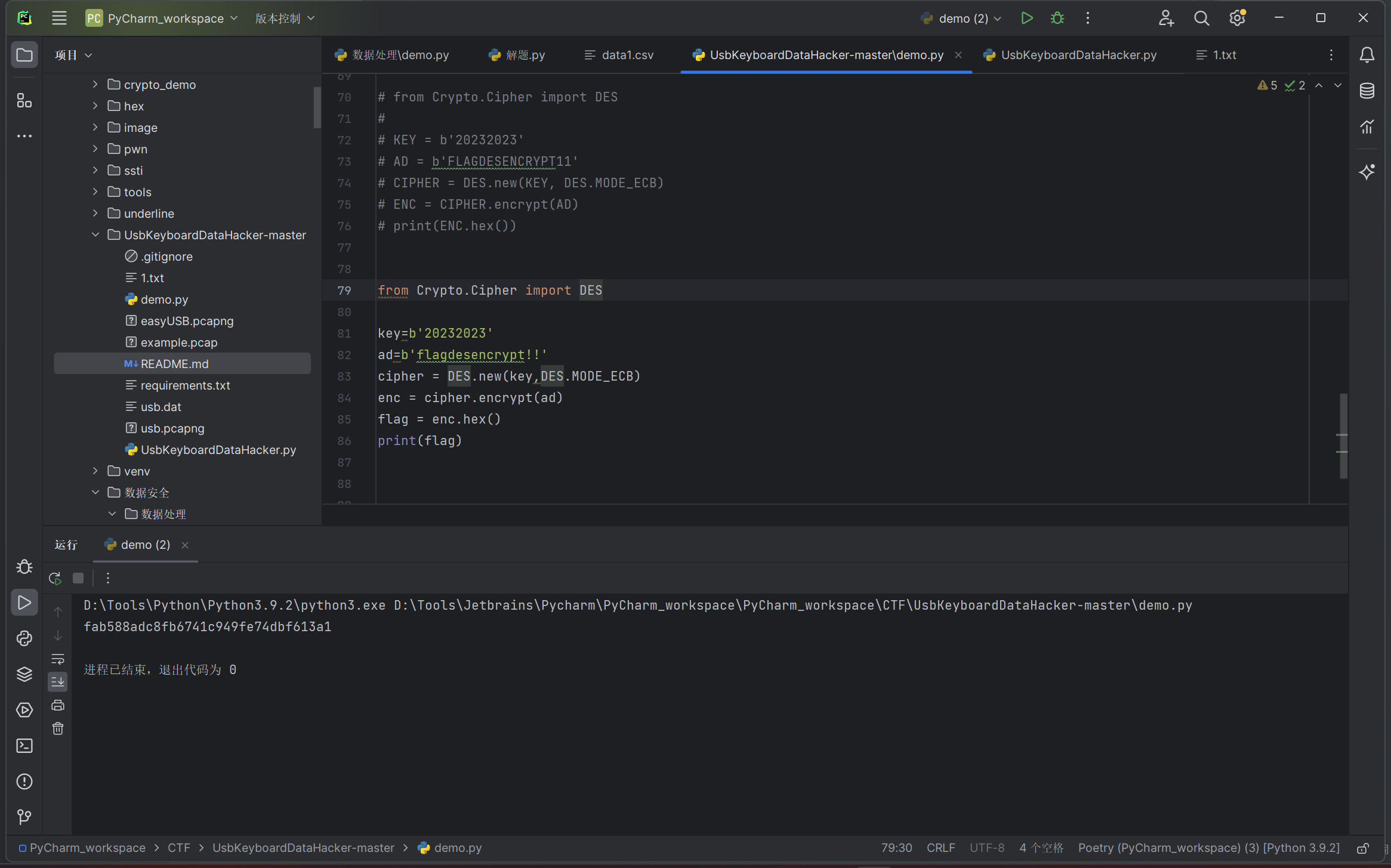Show more tool windows ellipsis
Screen dimensions: 1391x868
24,136
